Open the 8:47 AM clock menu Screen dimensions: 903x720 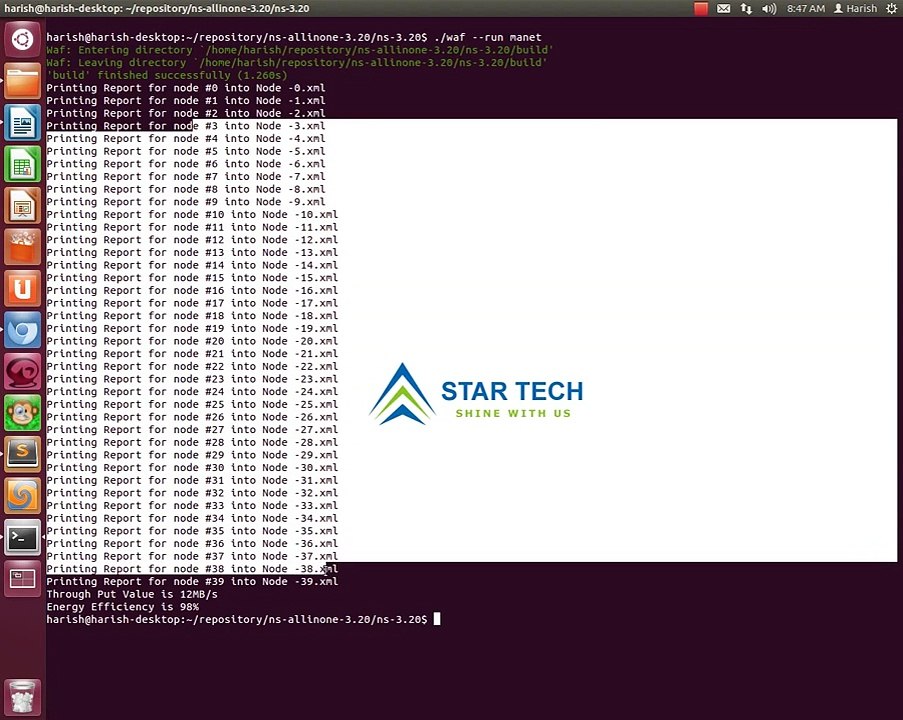806,9
